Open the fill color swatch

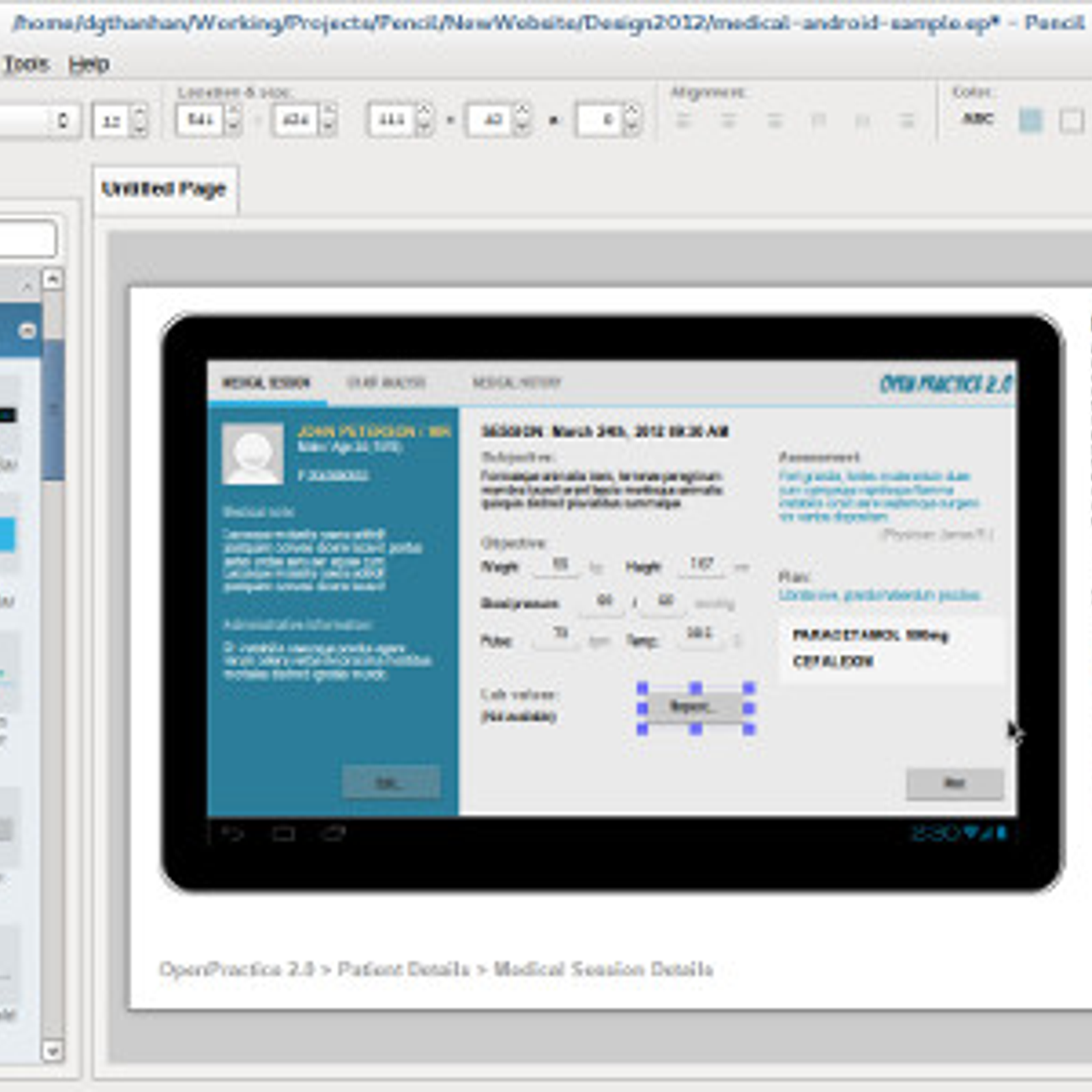pyautogui.click(x=1031, y=121)
